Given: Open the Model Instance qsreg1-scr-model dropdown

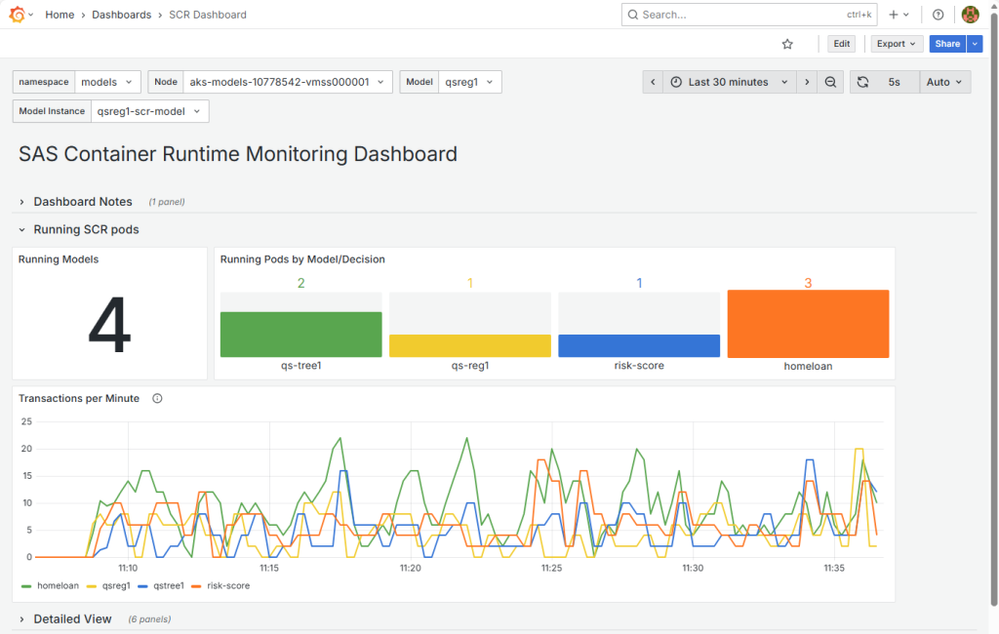Looking at the screenshot, I should 150,111.
